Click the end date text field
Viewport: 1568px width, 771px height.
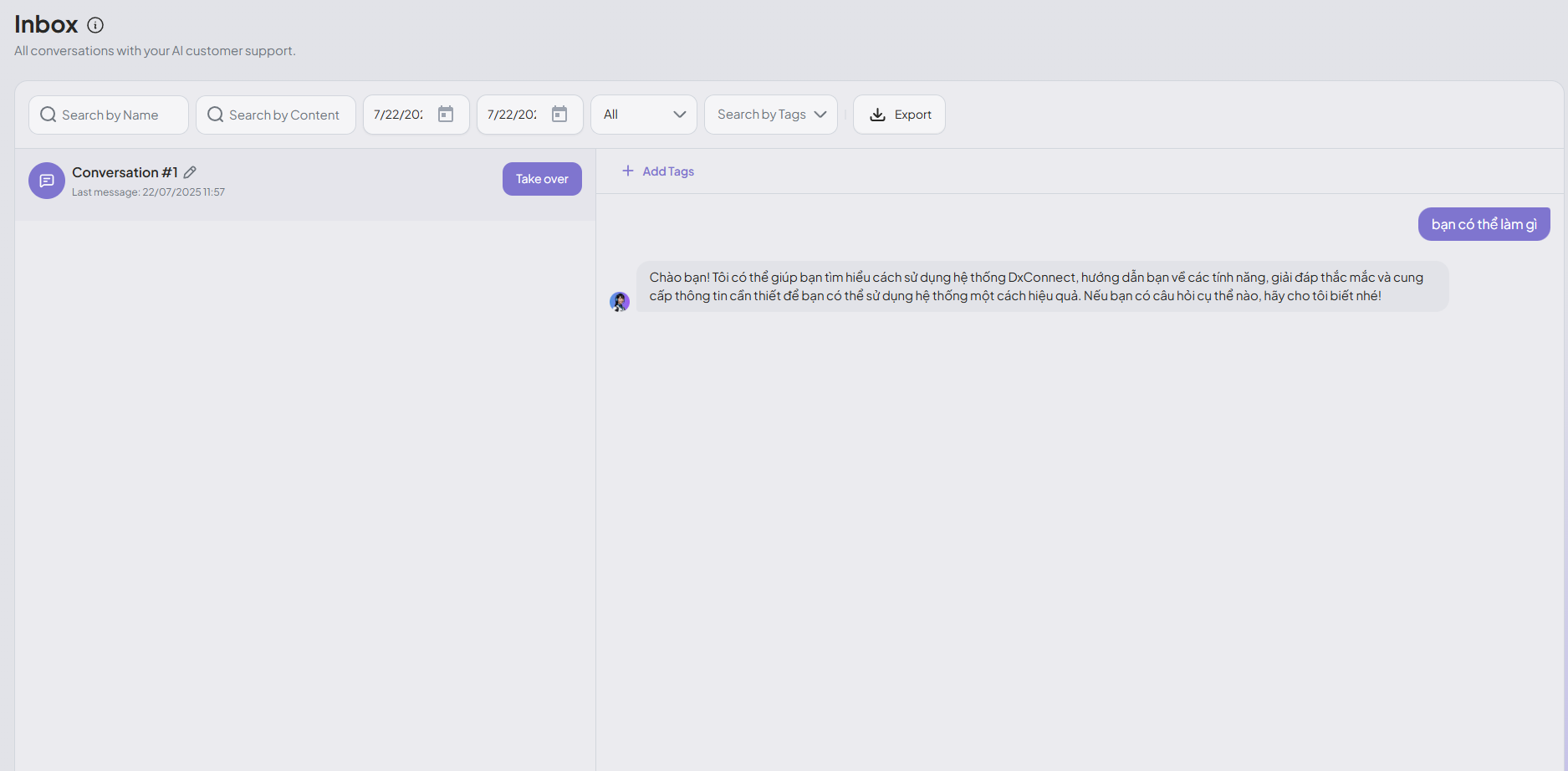(513, 115)
